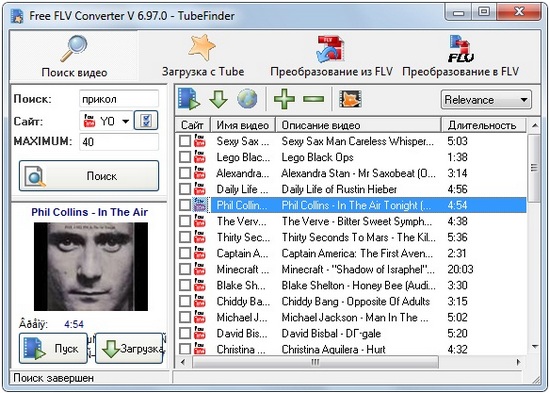550x393 pixels.
Task: Click YouTube icon in Michael Jackson row
Action: 200,317
